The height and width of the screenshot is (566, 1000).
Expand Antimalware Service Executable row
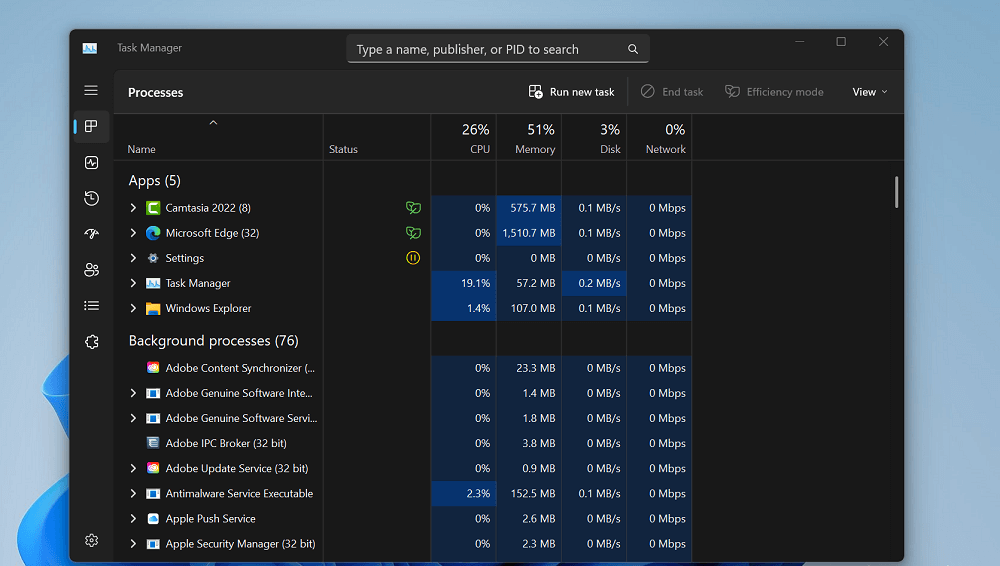(x=133, y=493)
